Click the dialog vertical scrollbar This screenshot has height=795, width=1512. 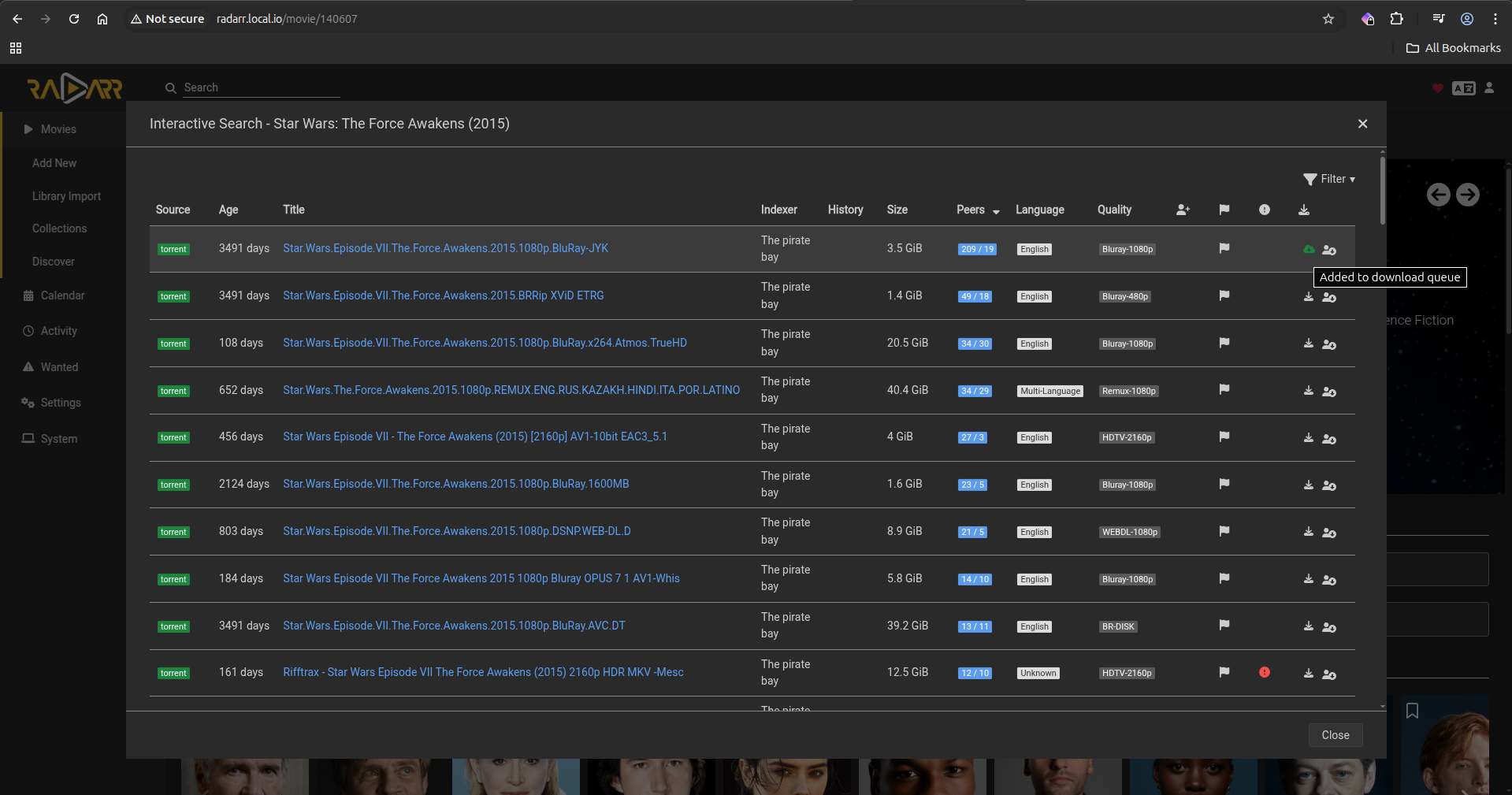pyautogui.click(x=1383, y=189)
